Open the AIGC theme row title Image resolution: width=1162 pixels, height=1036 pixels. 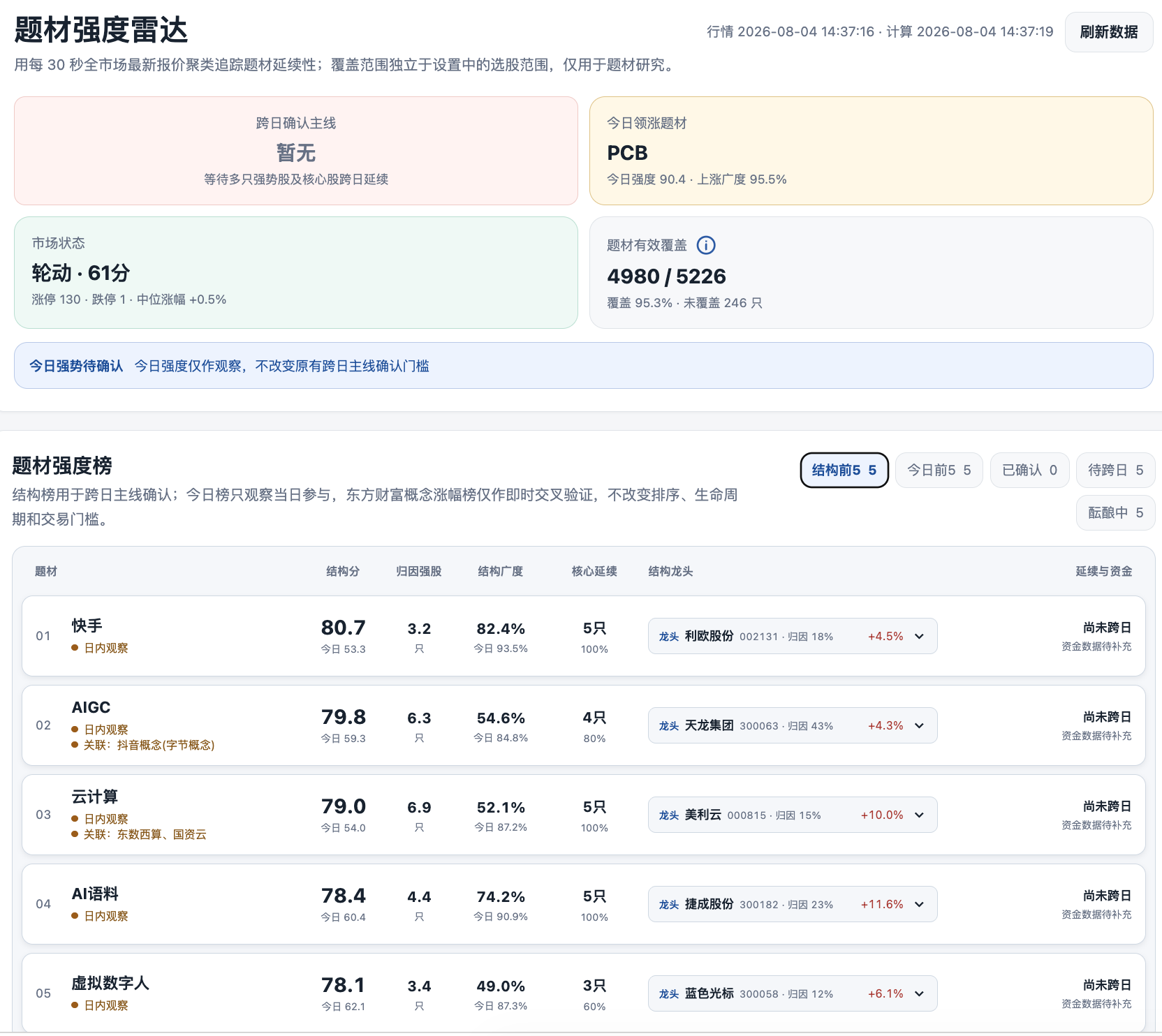coord(91,707)
